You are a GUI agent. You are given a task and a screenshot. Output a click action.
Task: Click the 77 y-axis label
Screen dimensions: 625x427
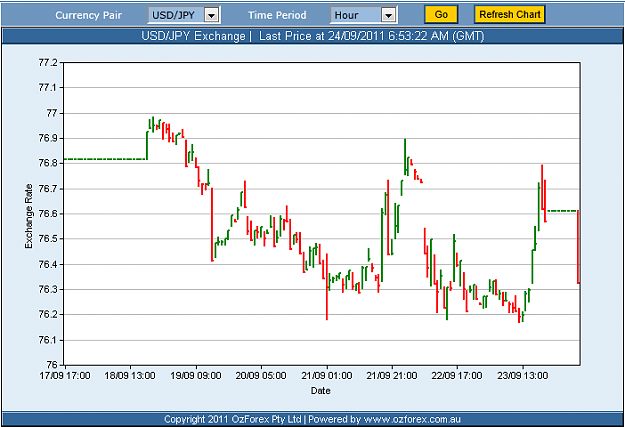[52, 113]
